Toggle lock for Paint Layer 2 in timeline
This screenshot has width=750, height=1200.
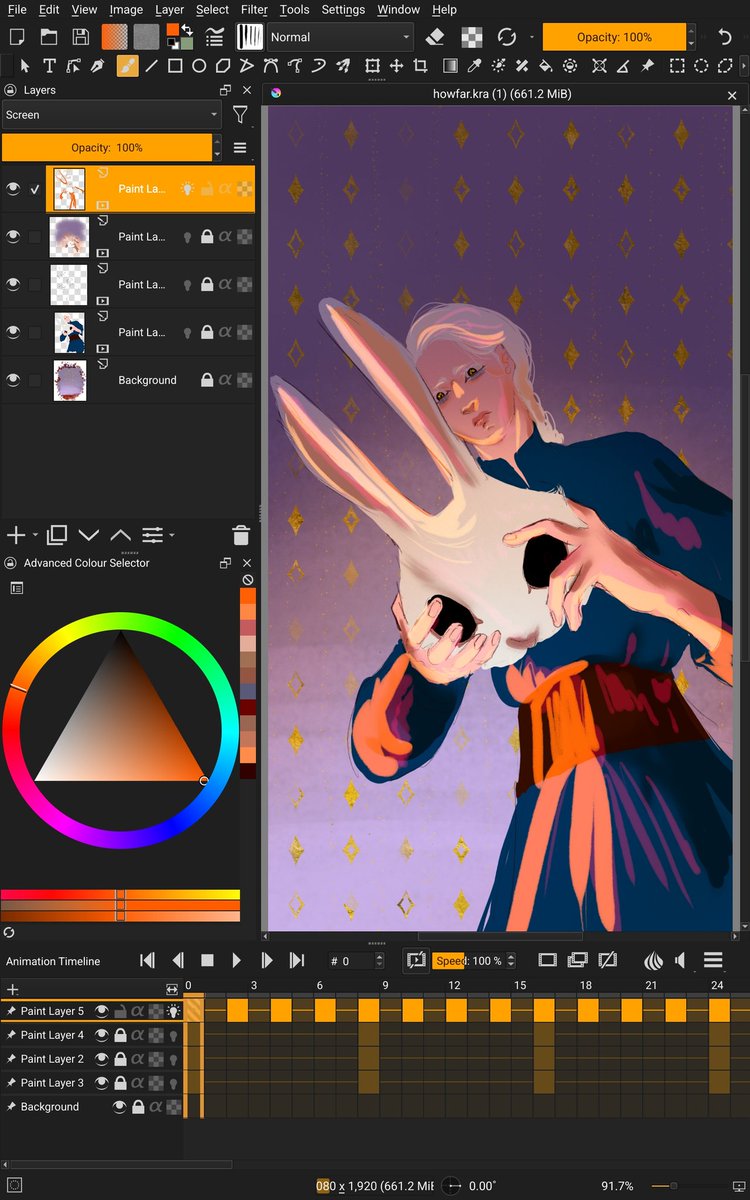coord(119,1059)
